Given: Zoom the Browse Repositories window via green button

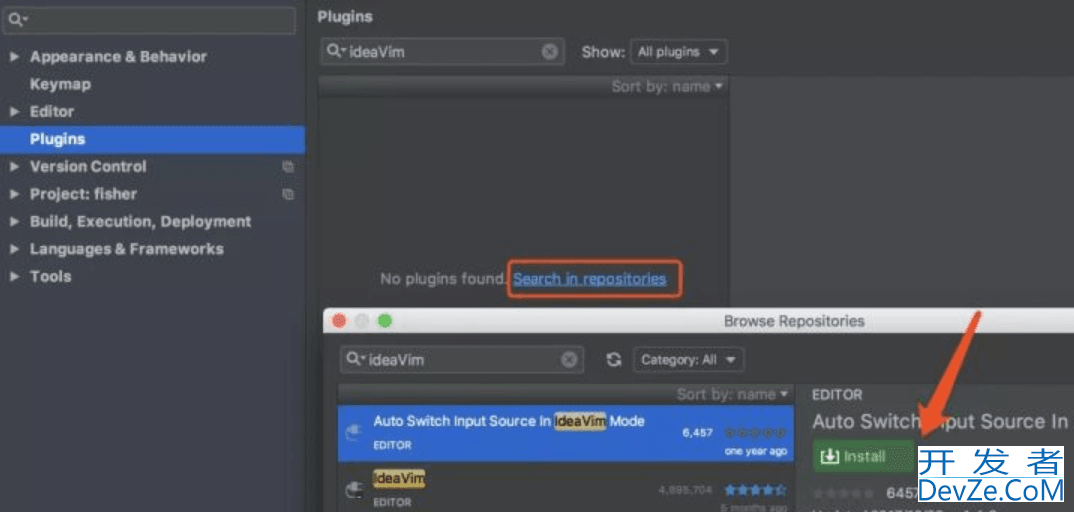Looking at the screenshot, I should click(385, 320).
